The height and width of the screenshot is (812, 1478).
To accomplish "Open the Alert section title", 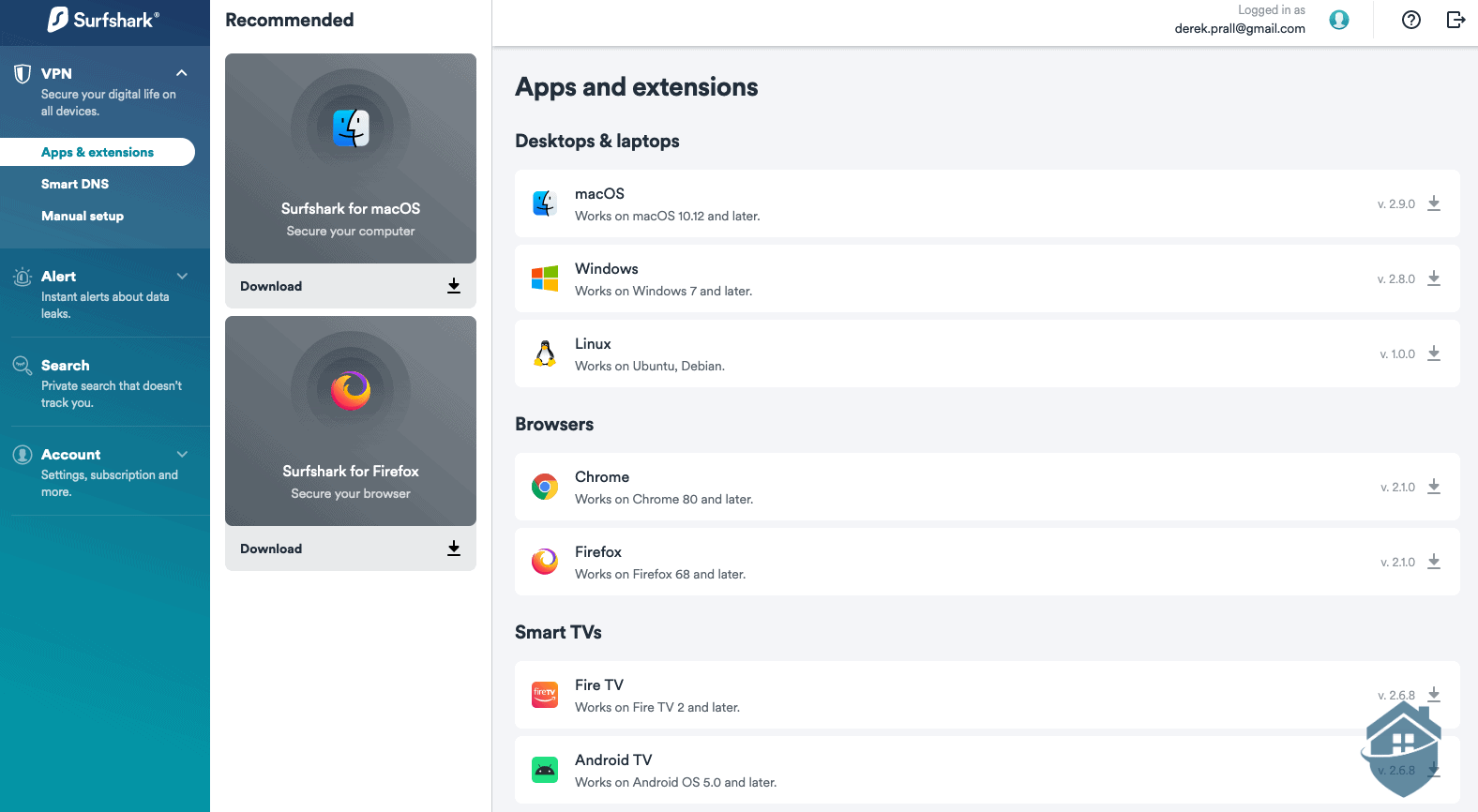I will pyautogui.click(x=58, y=277).
